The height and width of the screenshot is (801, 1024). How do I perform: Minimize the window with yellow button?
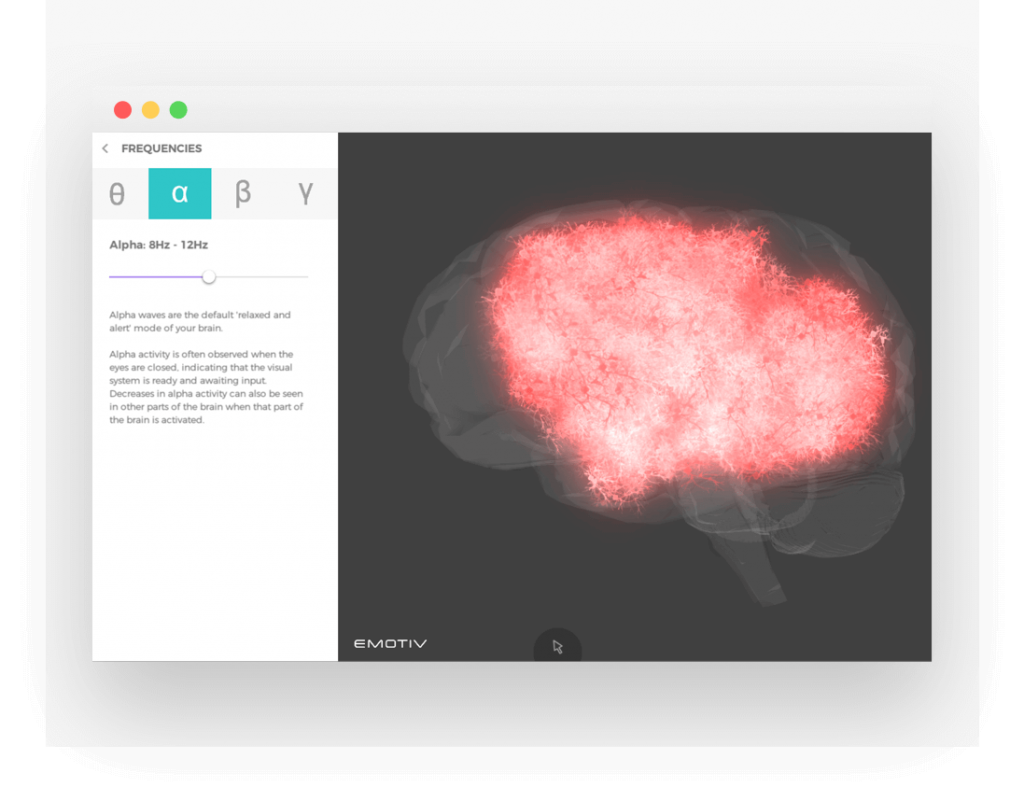pos(151,110)
